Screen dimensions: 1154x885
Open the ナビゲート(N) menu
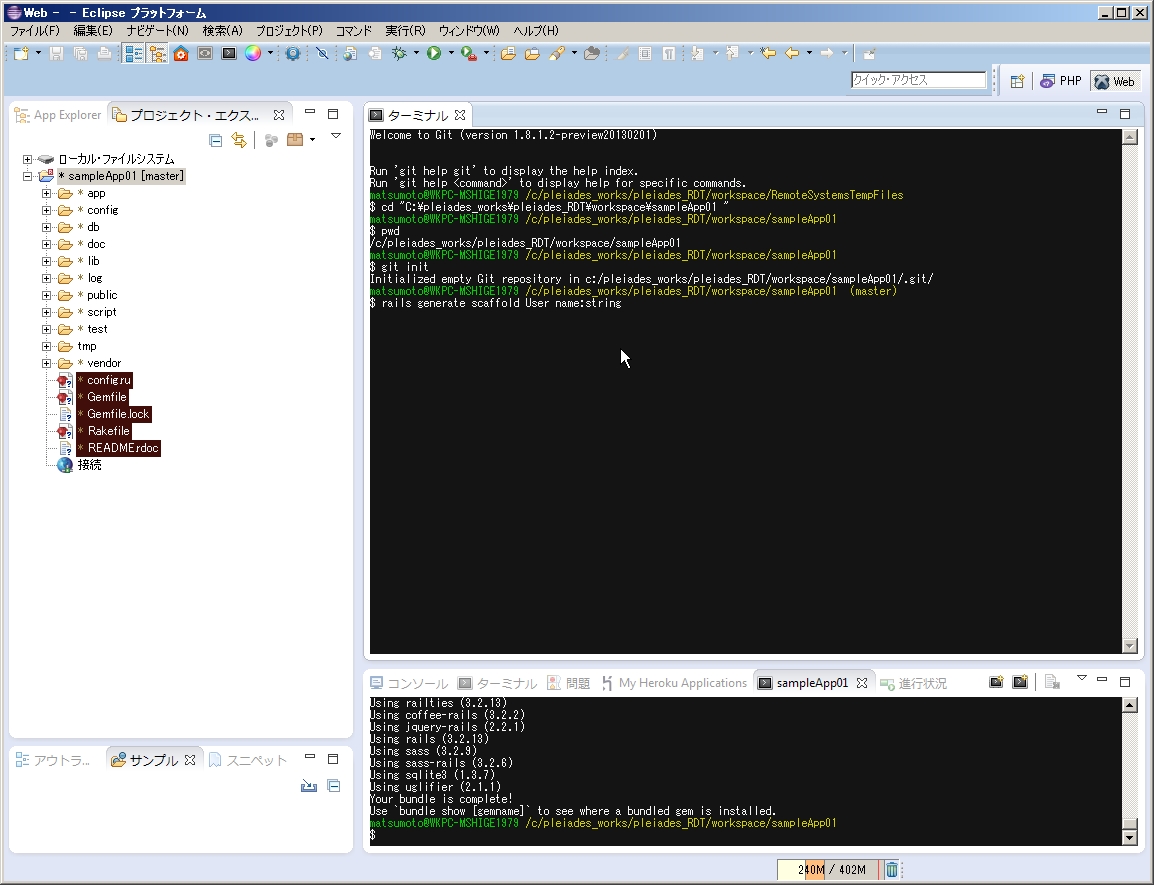click(157, 30)
